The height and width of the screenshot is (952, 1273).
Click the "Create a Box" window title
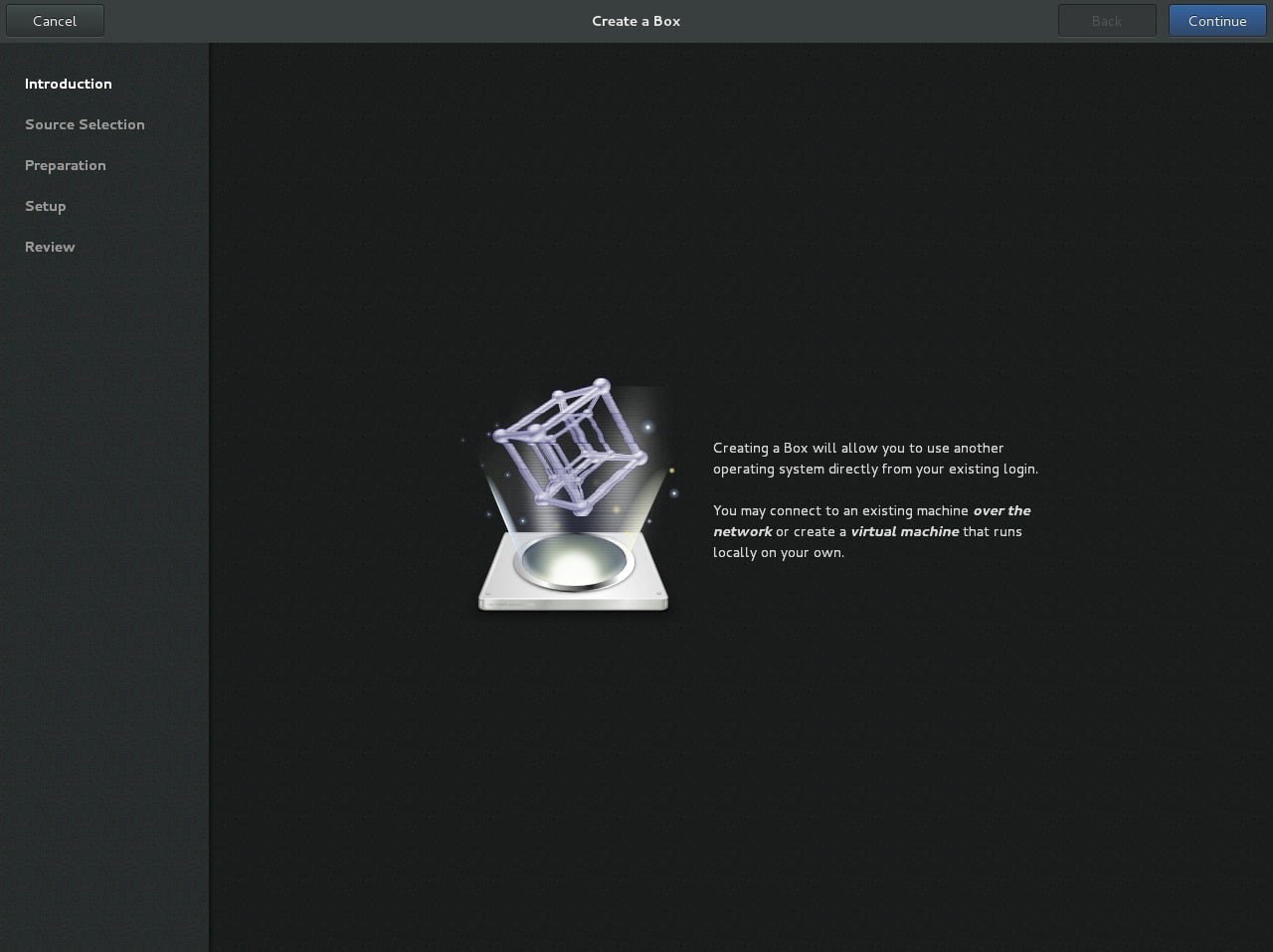tap(636, 21)
